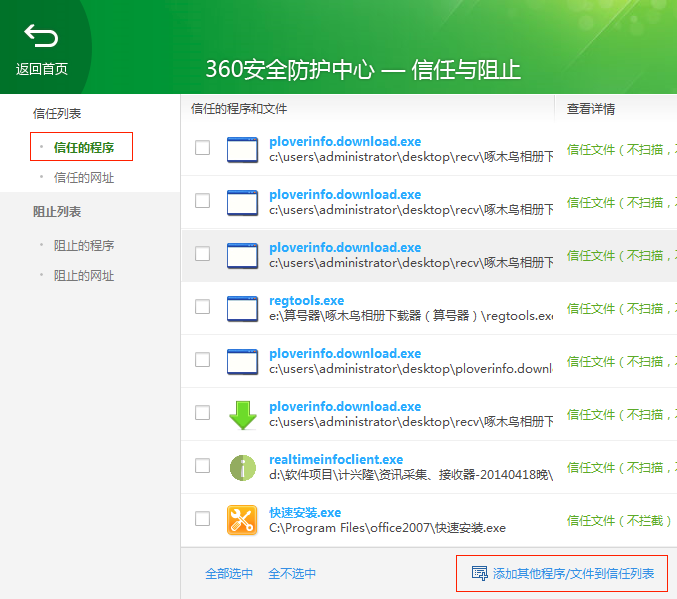677x599 pixels.
Task: Open 信任的程序 in the sidebar
Action: (84, 148)
